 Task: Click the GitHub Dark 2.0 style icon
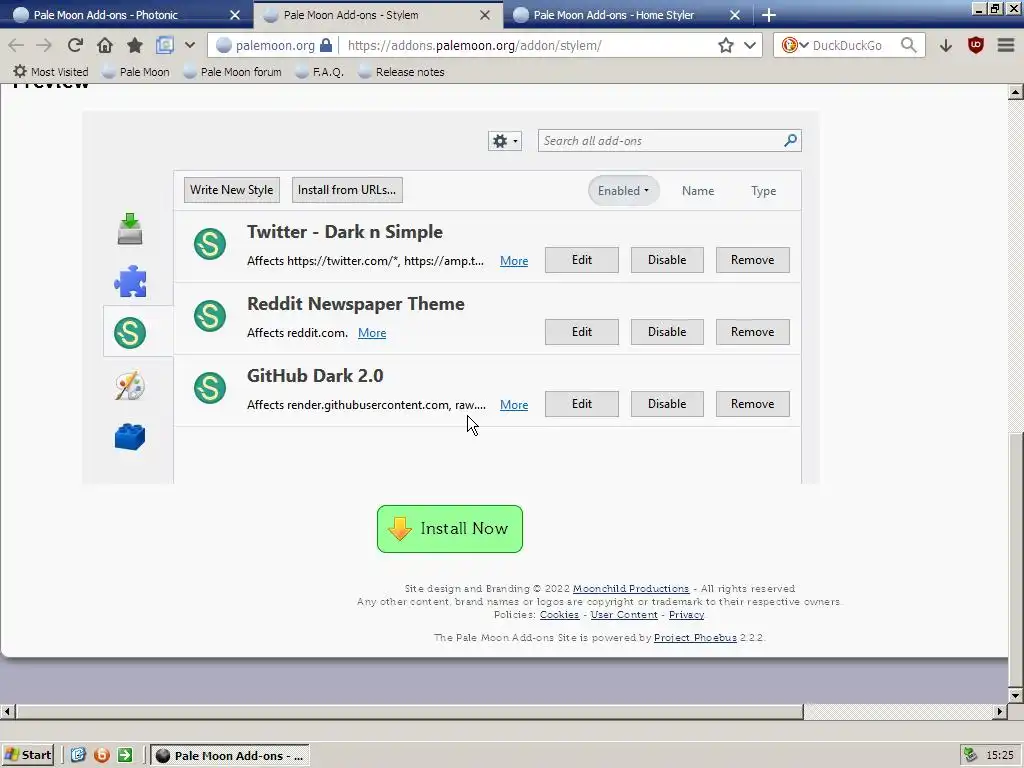coord(210,388)
